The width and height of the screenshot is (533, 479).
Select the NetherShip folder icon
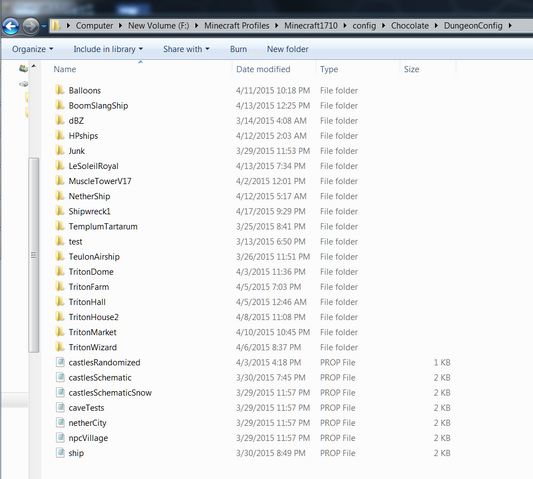[x=60, y=196]
